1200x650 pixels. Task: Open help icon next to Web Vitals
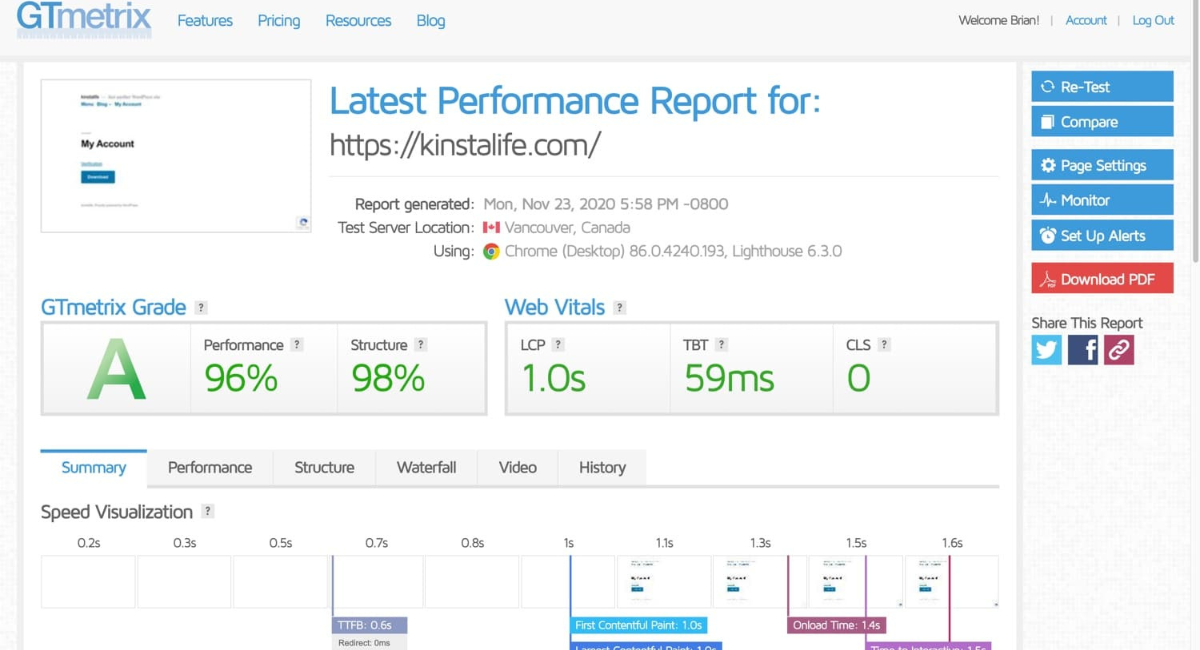pyautogui.click(x=620, y=308)
